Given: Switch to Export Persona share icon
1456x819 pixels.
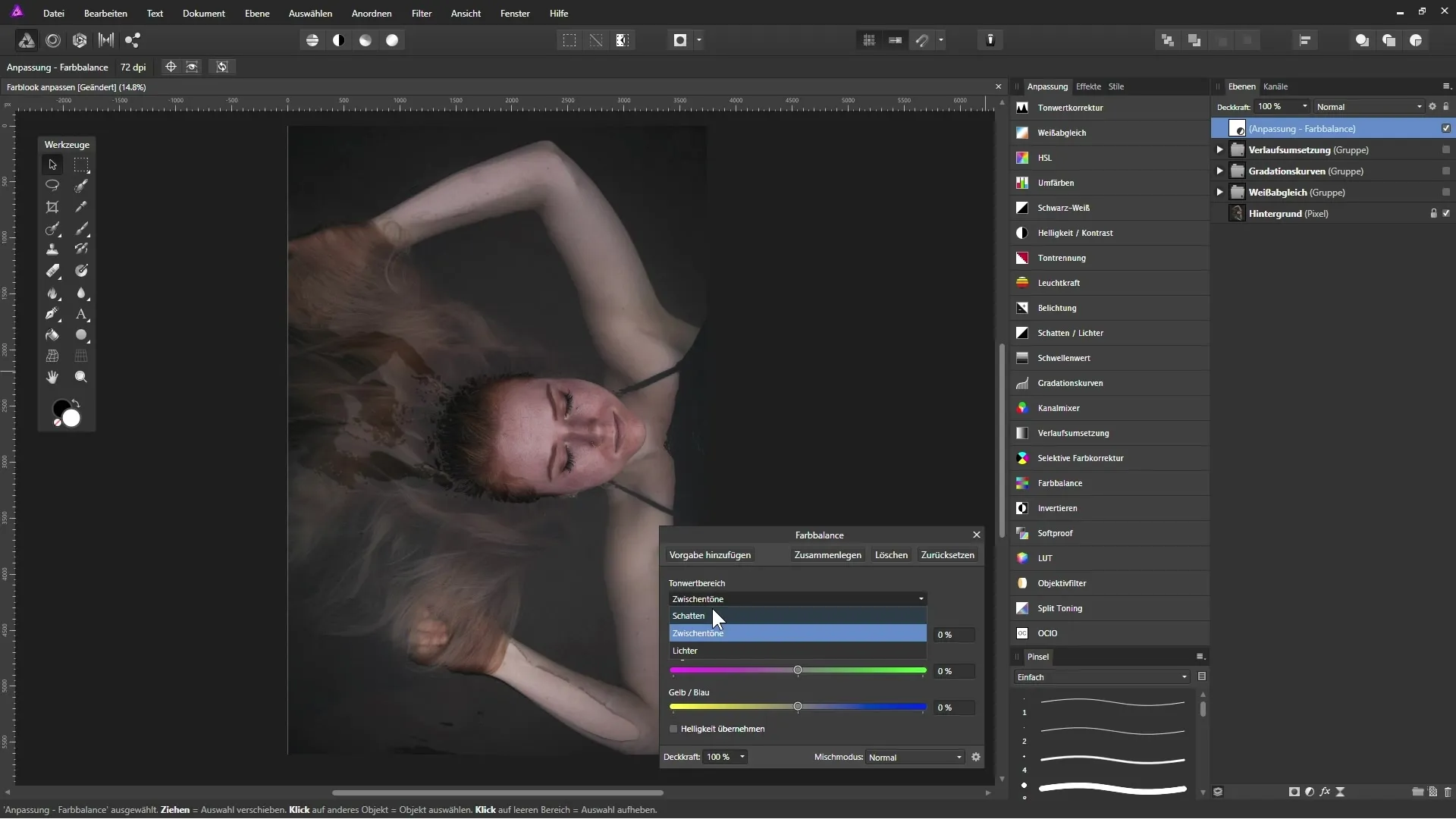Looking at the screenshot, I should coord(133,40).
